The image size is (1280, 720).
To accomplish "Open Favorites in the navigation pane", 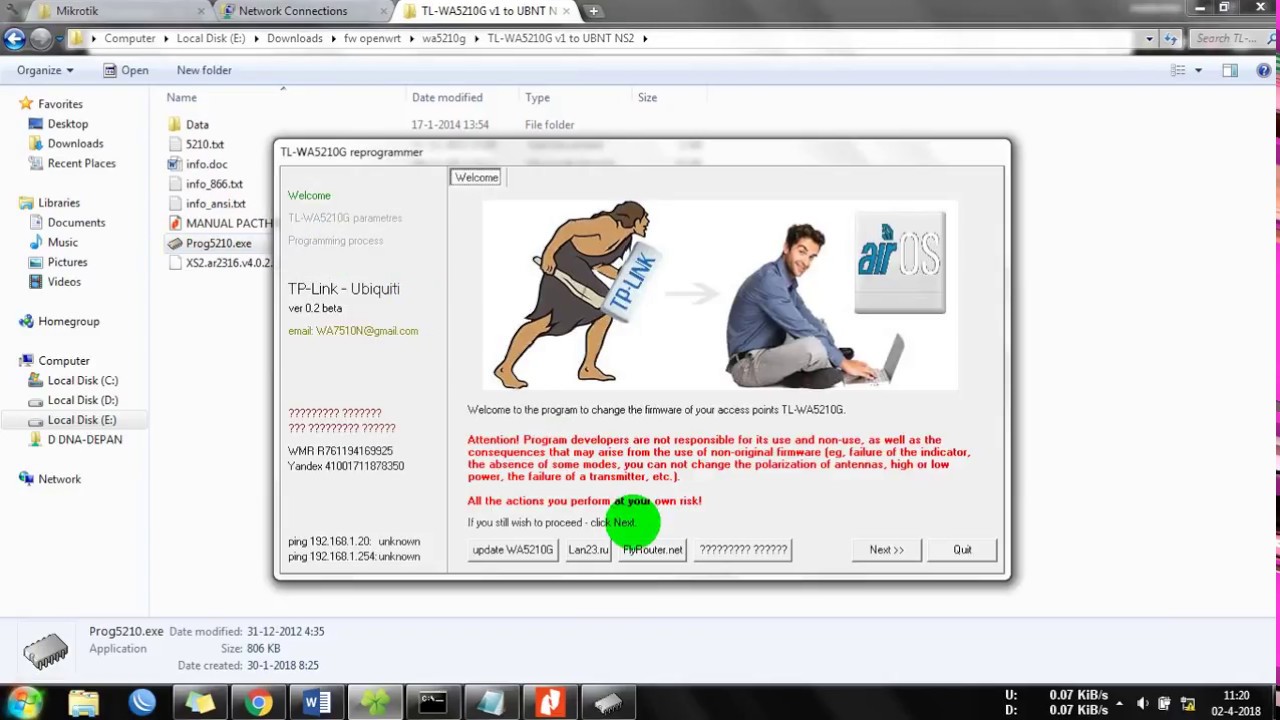I will (60, 104).
